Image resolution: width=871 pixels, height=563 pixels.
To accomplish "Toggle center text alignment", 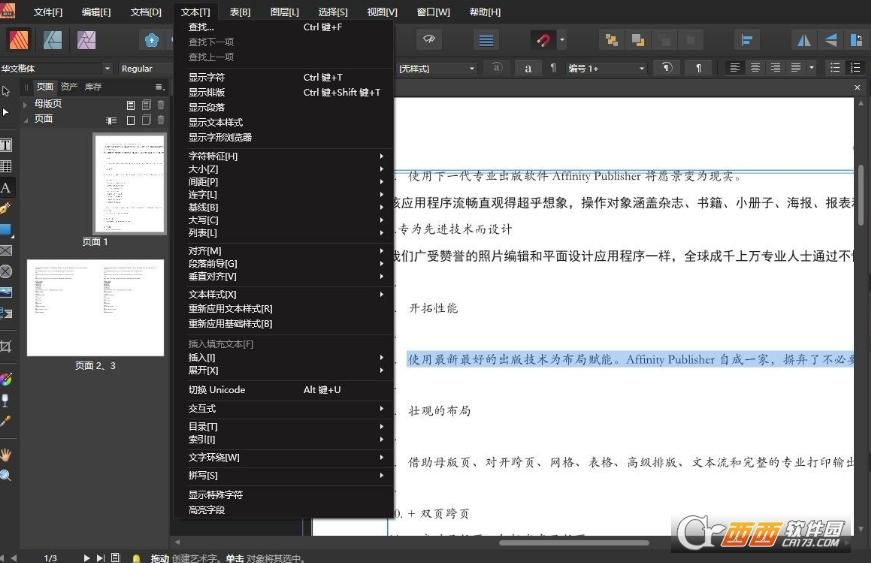I will [x=755, y=68].
